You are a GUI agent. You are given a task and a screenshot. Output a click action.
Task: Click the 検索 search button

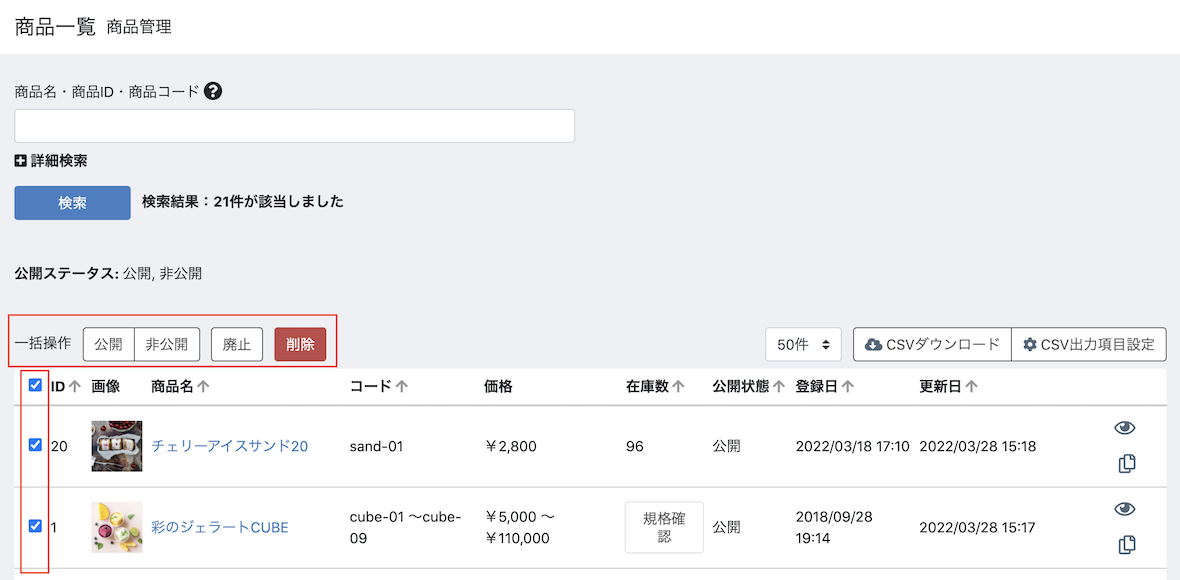pos(72,203)
